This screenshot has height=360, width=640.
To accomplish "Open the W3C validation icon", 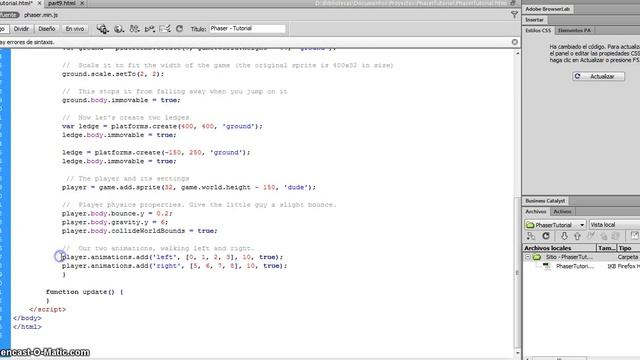I will [149, 29].
